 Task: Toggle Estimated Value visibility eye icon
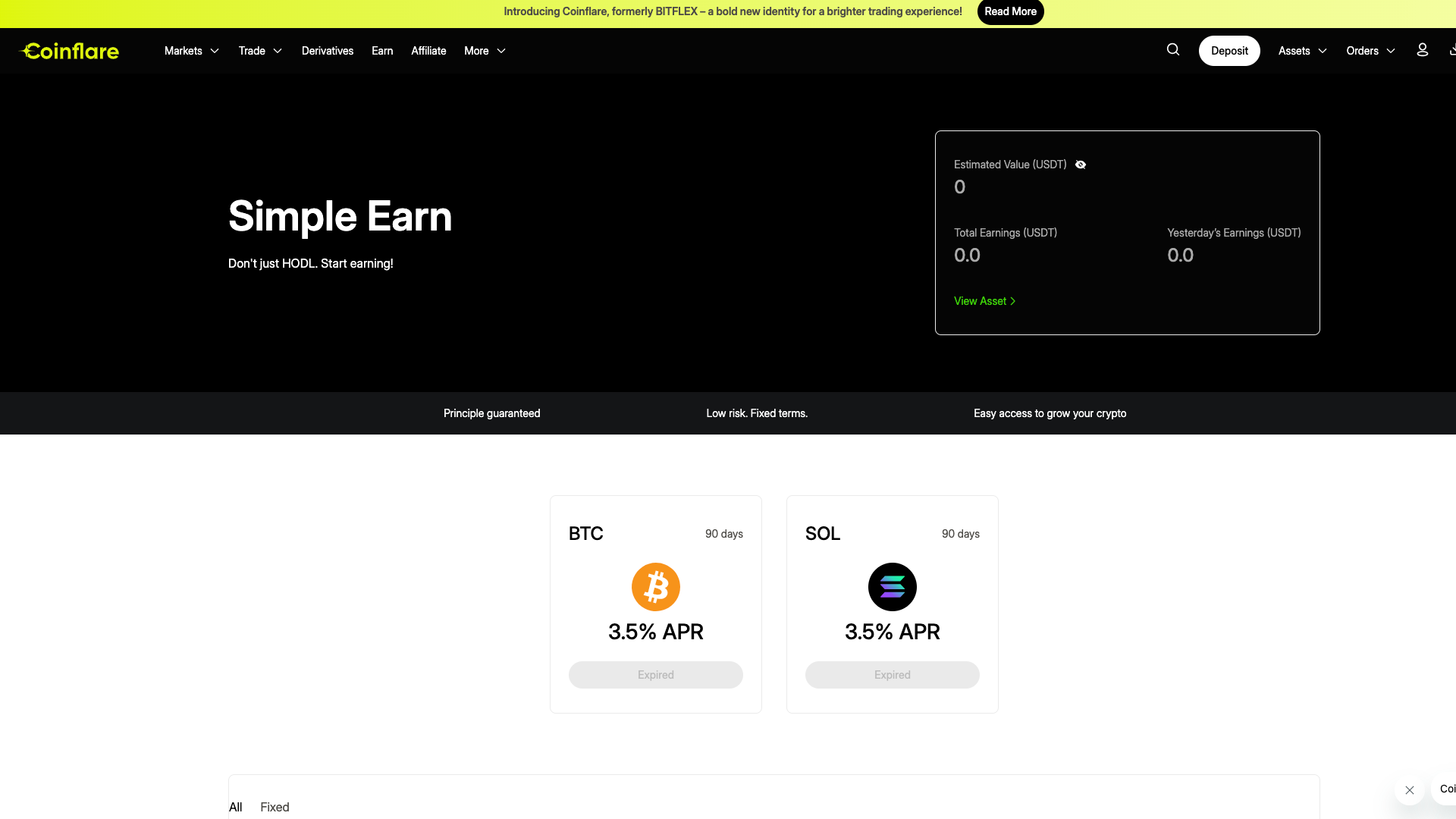(1081, 165)
